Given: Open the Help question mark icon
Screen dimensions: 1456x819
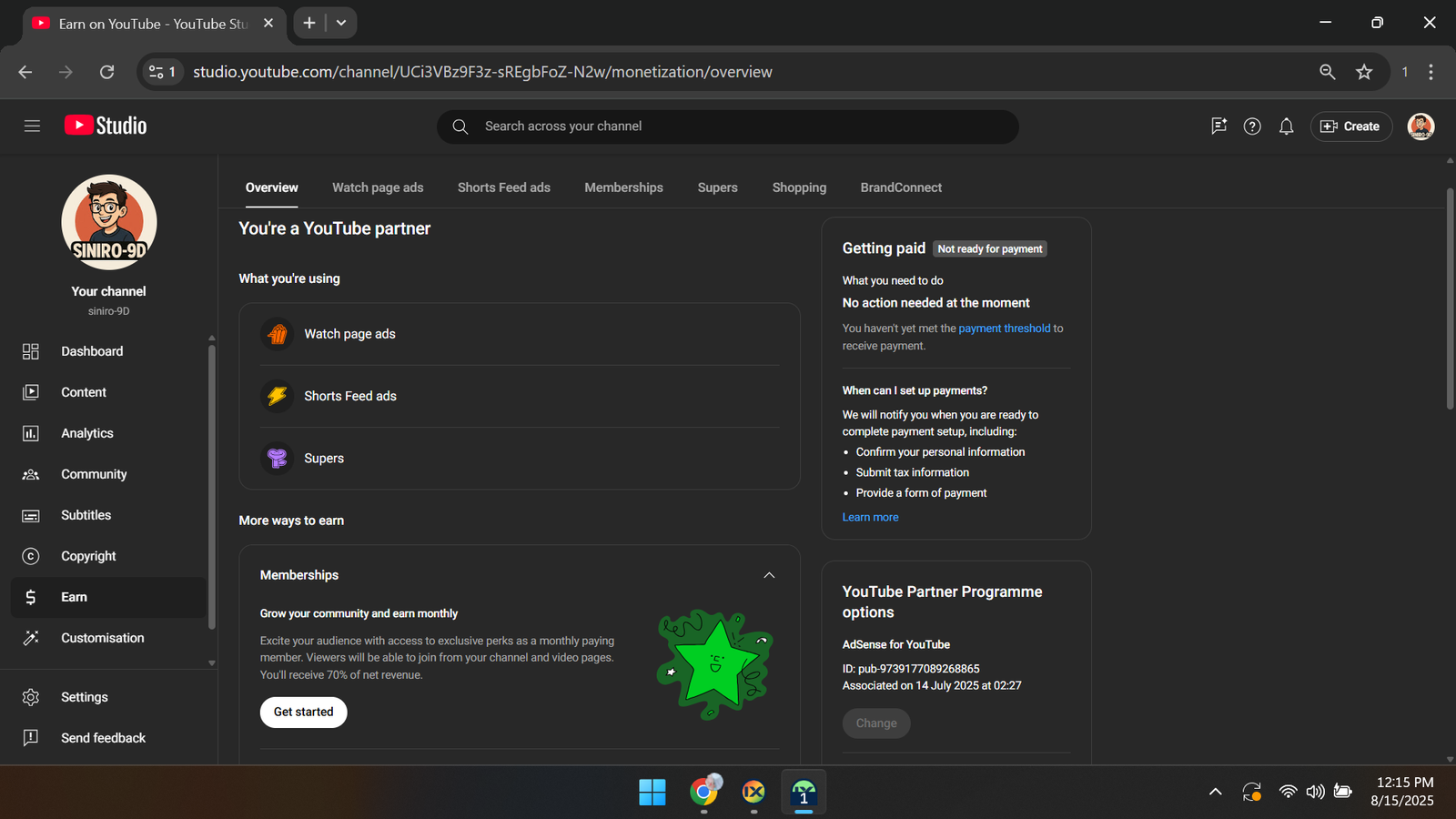Looking at the screenshot, I should click(x=1252, y=126).
